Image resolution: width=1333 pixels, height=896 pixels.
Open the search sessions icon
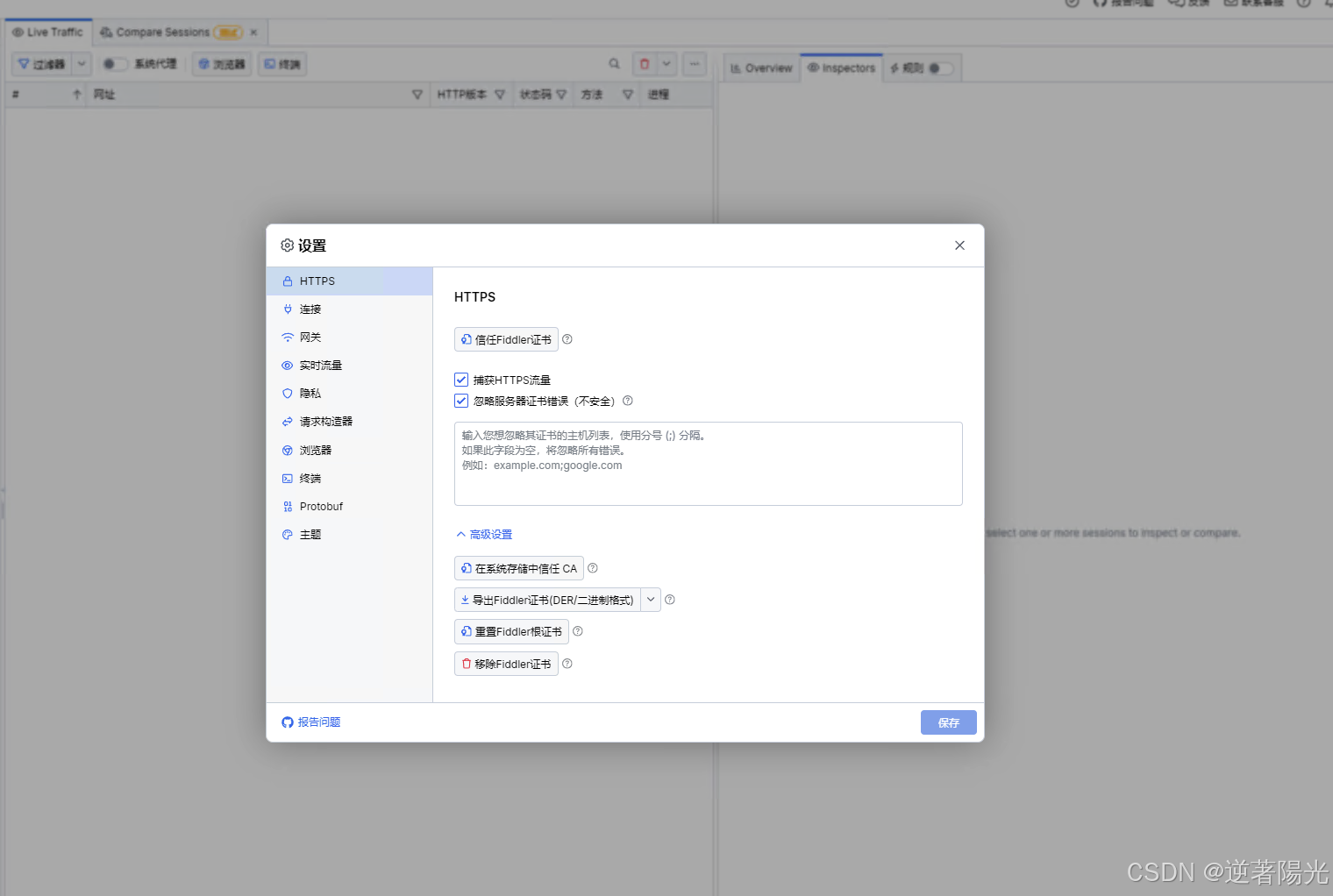pyautogui.click(x=614, y=63)
